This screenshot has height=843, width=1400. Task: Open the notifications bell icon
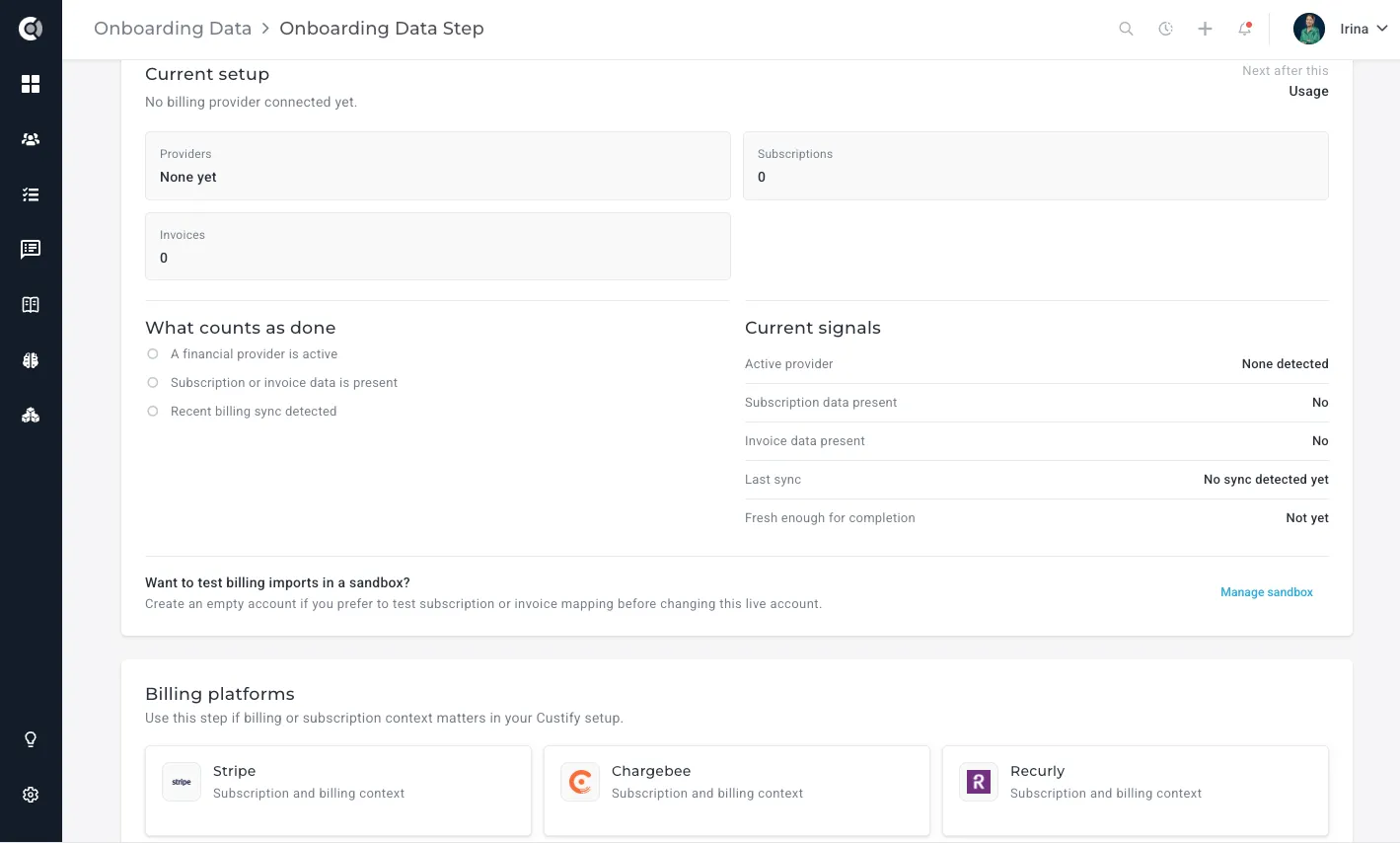[x=1245, y=29]
